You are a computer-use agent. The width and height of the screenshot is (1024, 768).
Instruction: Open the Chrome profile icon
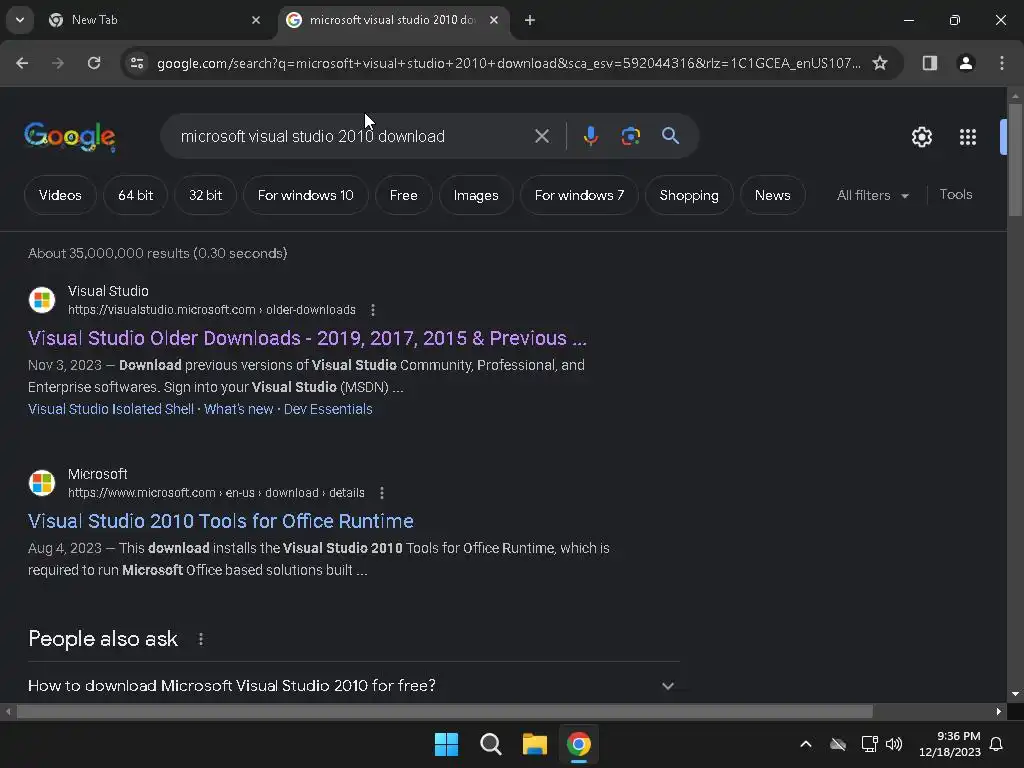965,63
